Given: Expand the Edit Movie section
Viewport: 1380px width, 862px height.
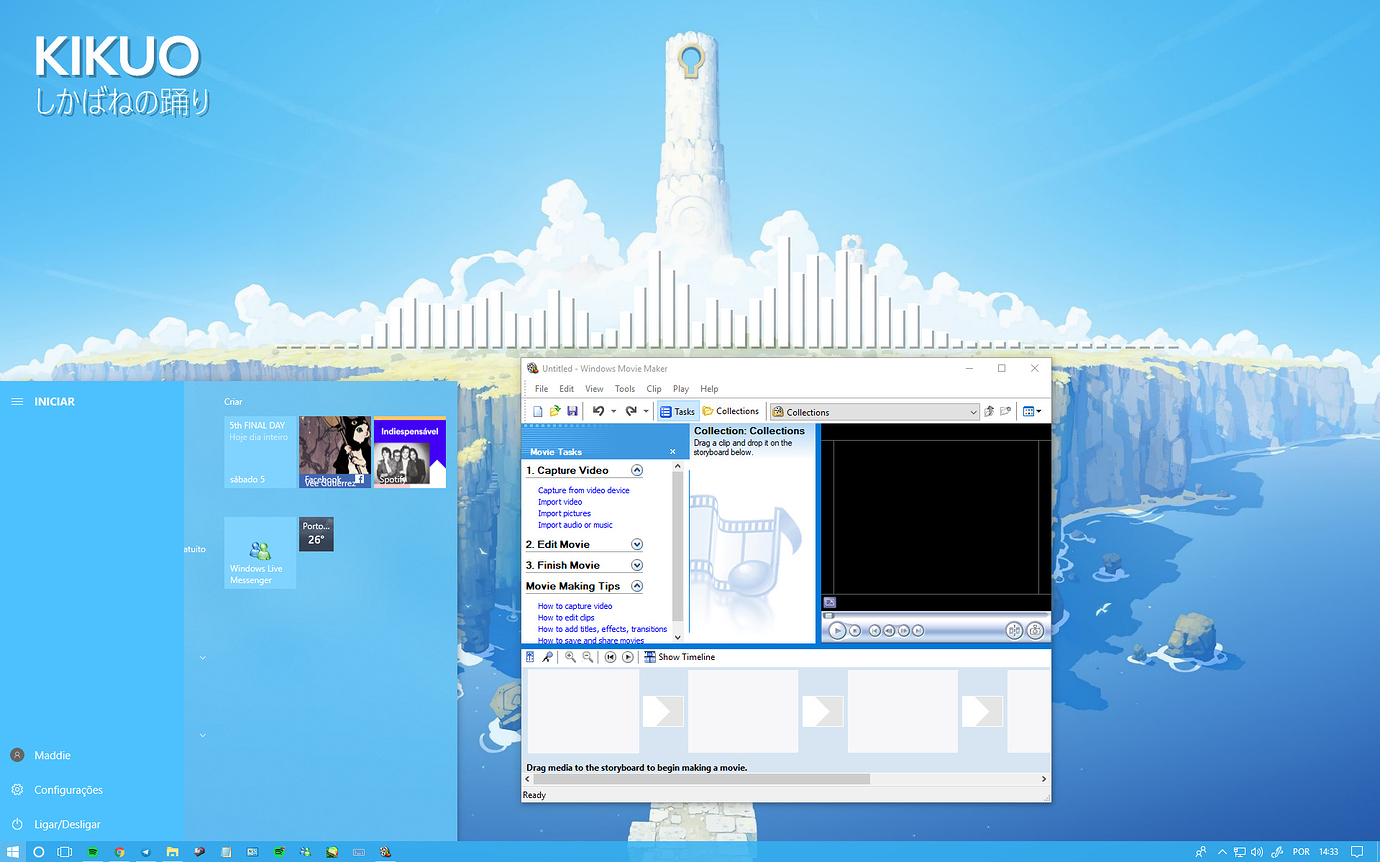Looking at the screenshot, I should click(637, 543).
